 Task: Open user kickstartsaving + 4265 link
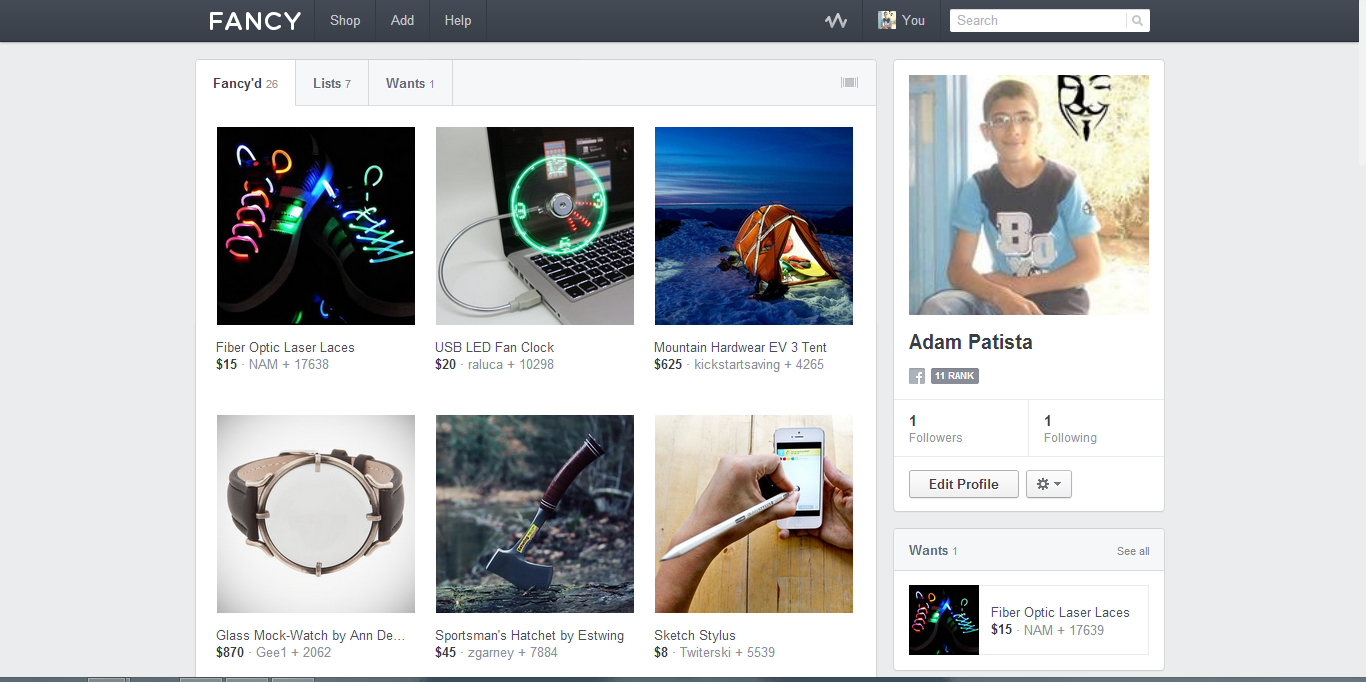click(759, 364)
